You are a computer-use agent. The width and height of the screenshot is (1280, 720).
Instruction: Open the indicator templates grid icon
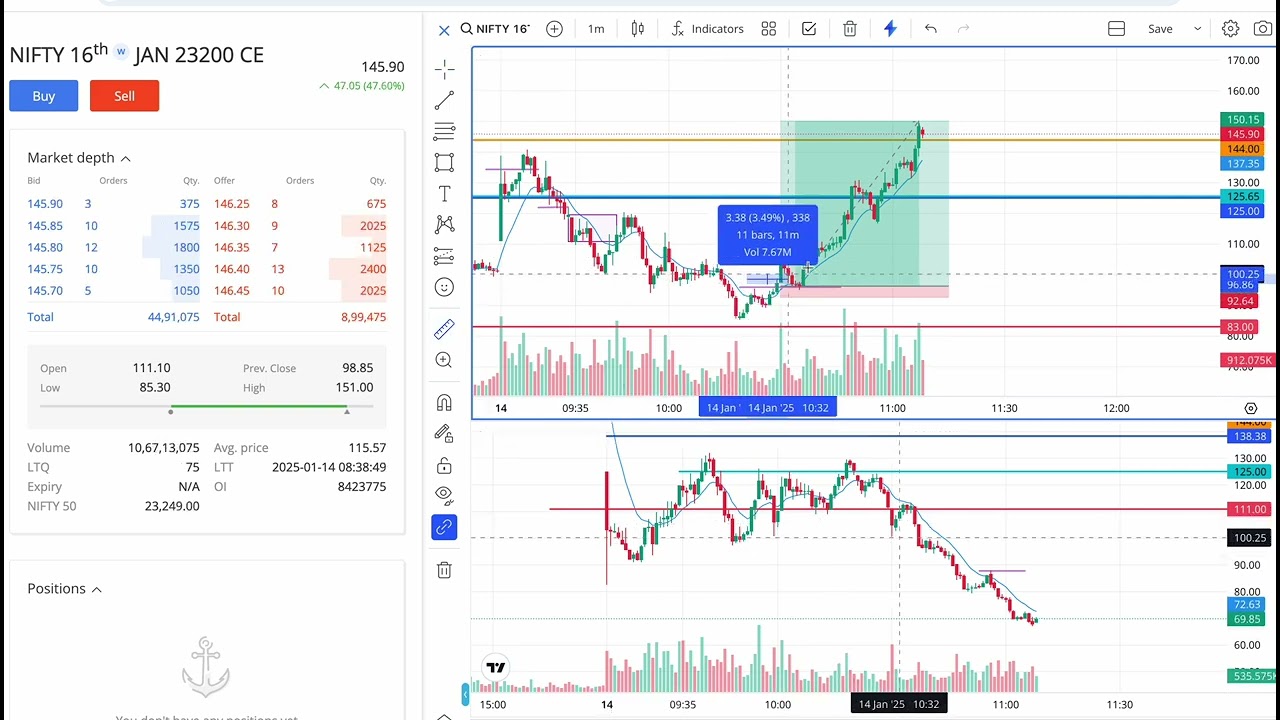click(769, 29)
